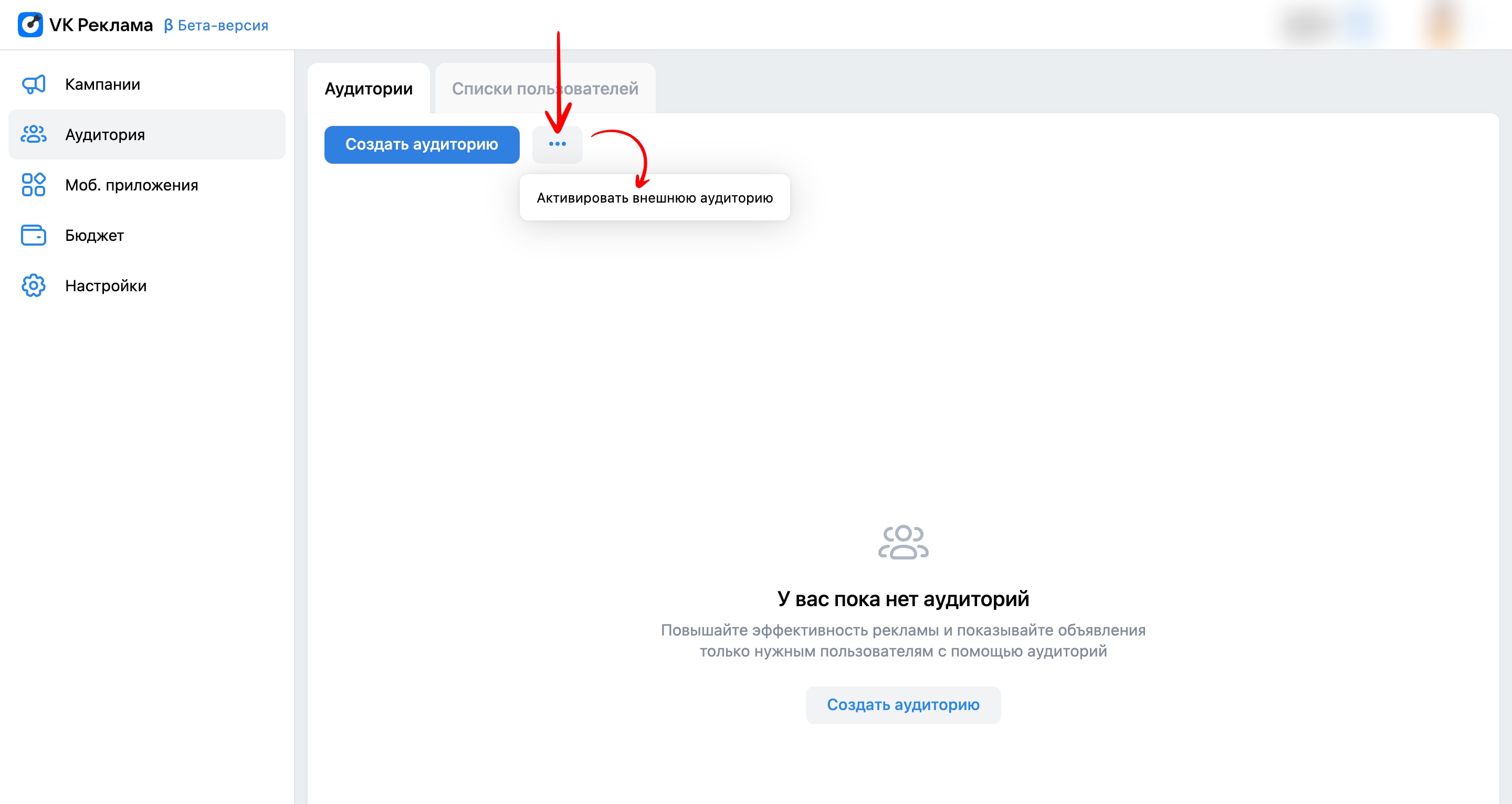Select the Аудитория people icon in sidebar
The height and width of the screenshot is (804, 1512).
pyautogui.click(x=34, y=134)
